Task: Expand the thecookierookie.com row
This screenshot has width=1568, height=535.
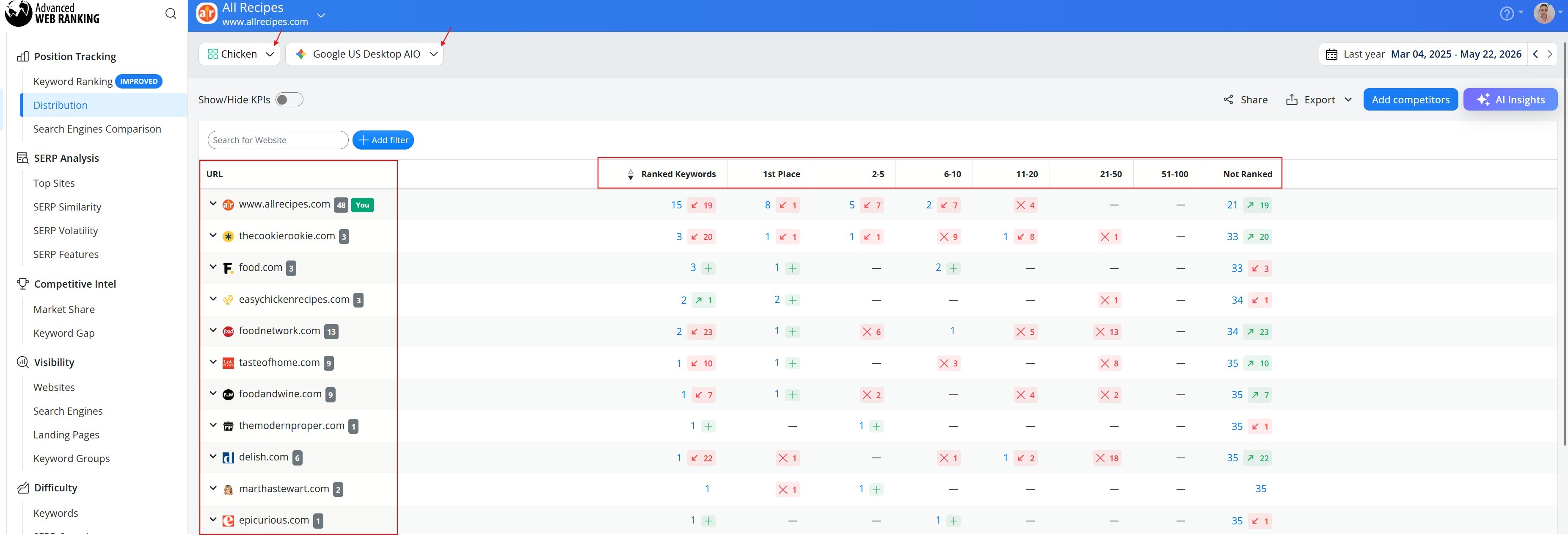Action: click(213, 236)
